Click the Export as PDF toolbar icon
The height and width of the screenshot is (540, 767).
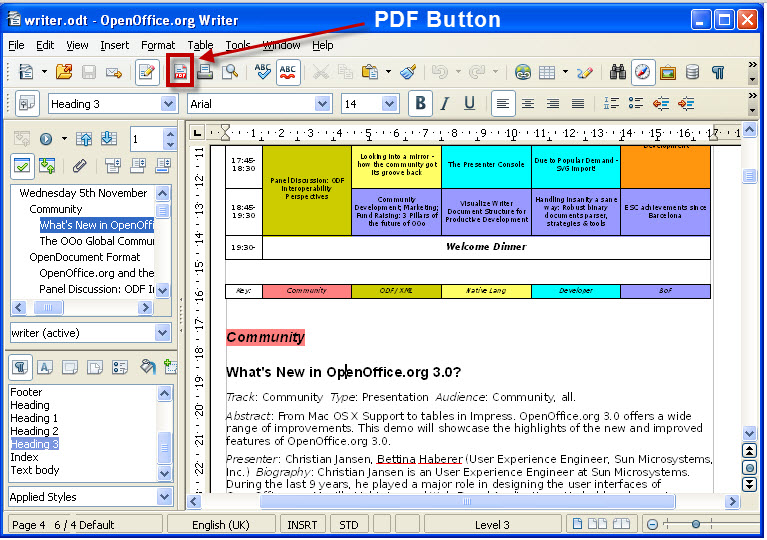tap(180, 73)
